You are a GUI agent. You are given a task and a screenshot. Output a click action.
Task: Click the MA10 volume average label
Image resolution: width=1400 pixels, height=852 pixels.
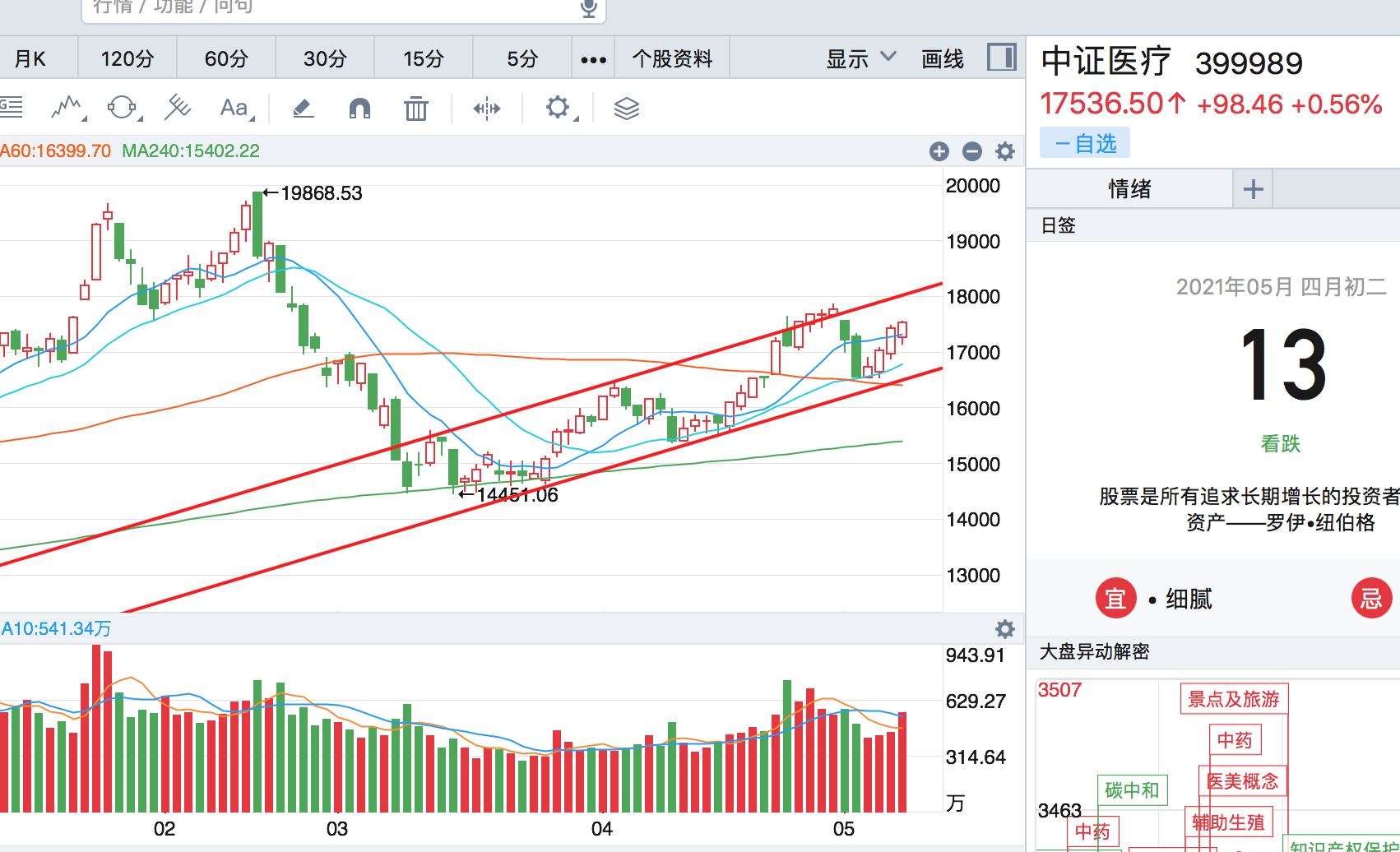(x=56, y=629)
